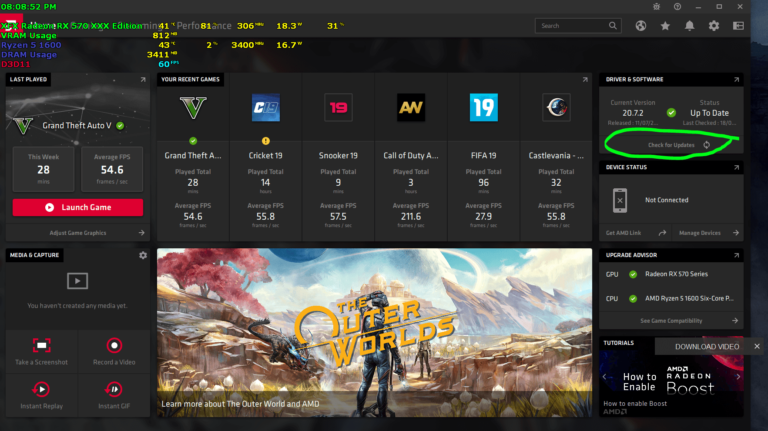768x431 pixels.
Task: Close the Download Video popup
Action: point(757,346)
